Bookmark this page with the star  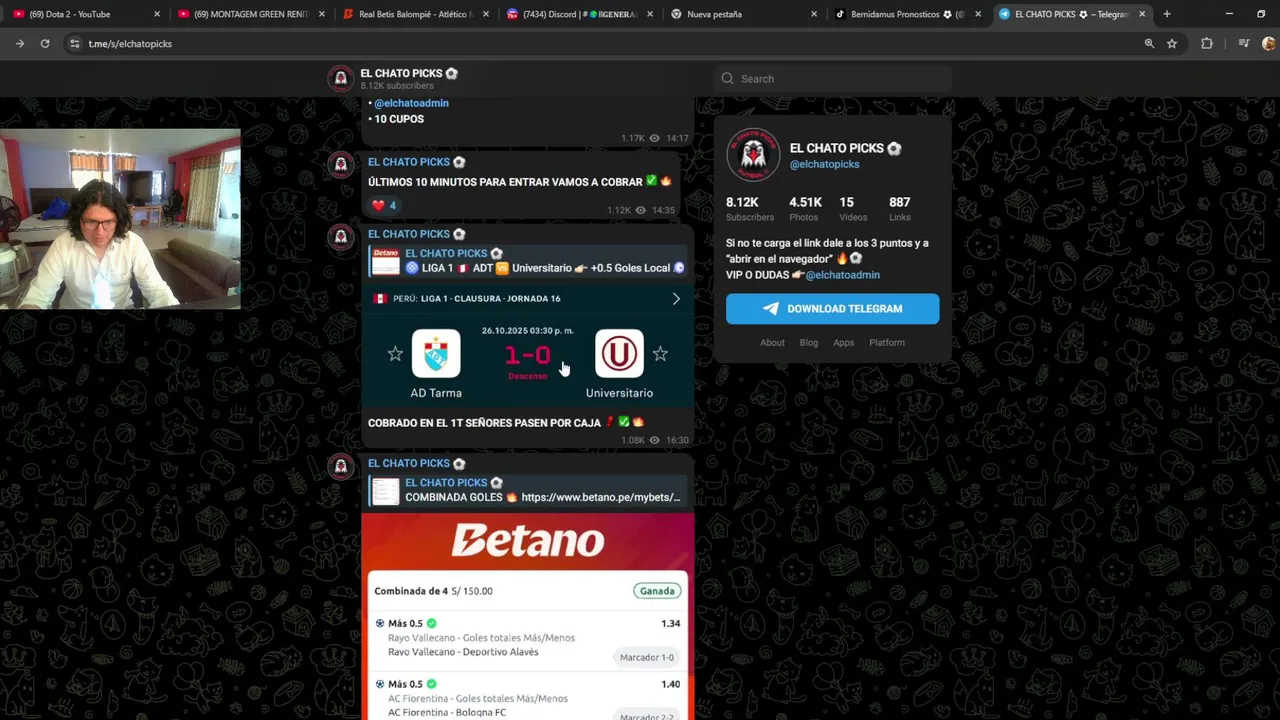pos(1172,44)
